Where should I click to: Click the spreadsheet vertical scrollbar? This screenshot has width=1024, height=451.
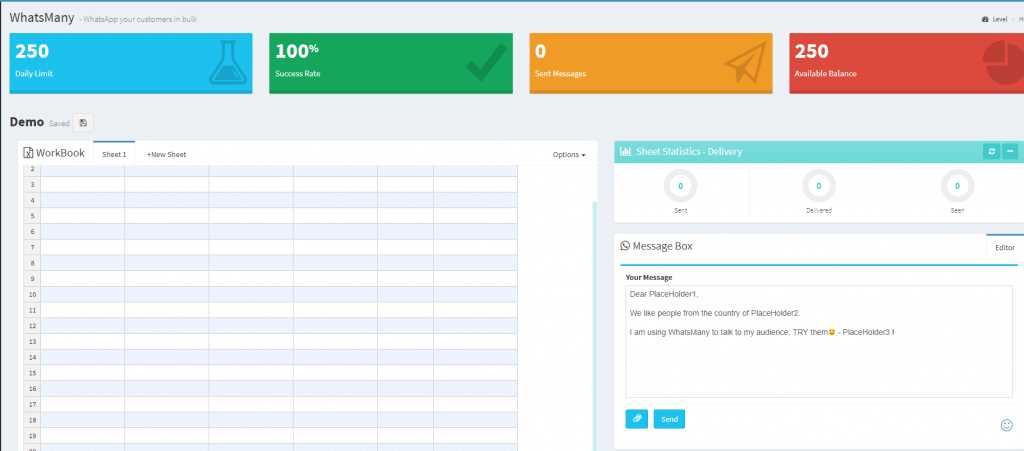594,326
